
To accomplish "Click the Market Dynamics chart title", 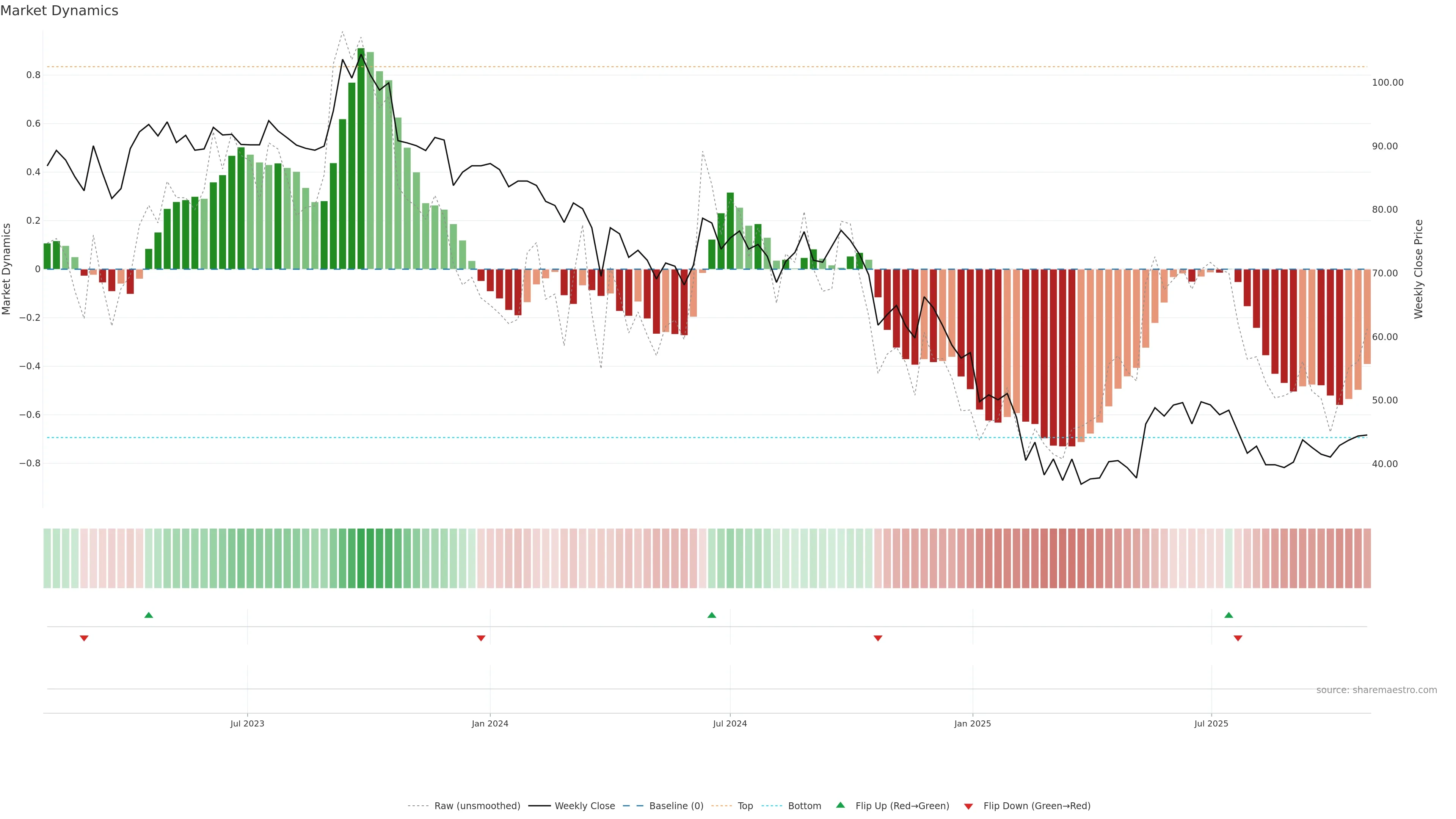I will (x=60, y=11).
